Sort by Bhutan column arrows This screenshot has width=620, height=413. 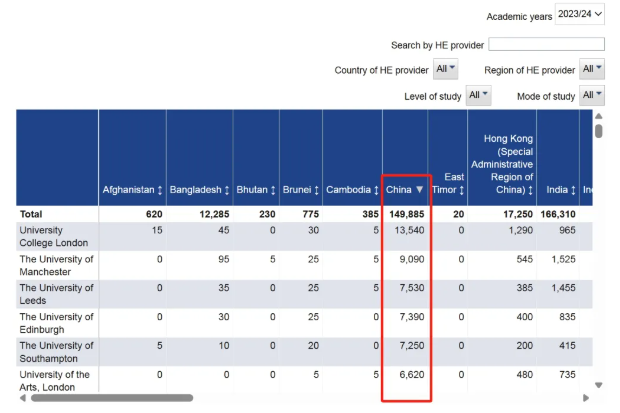tap(272, 189)
